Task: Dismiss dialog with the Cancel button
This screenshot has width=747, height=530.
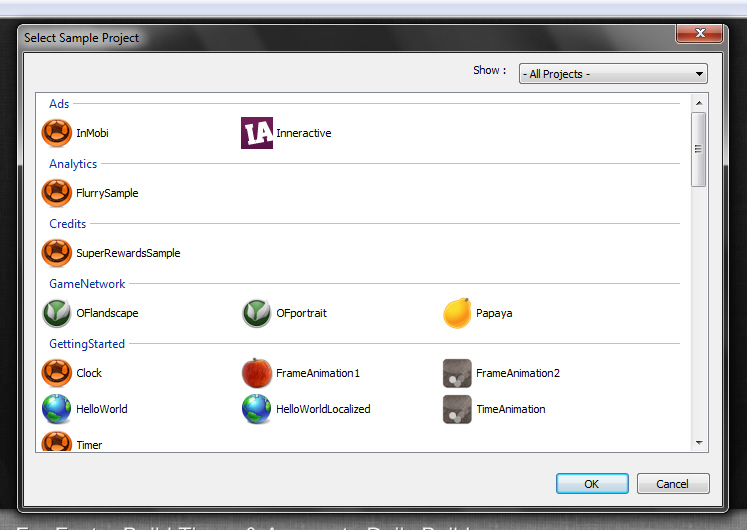Action: pos(673,484)
